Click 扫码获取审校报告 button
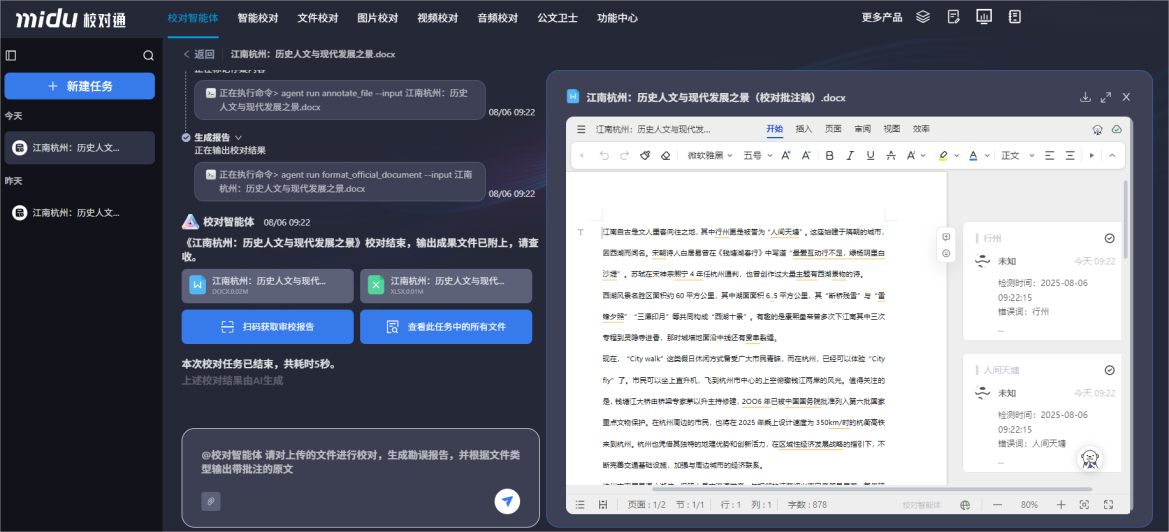 pos(268,327)
